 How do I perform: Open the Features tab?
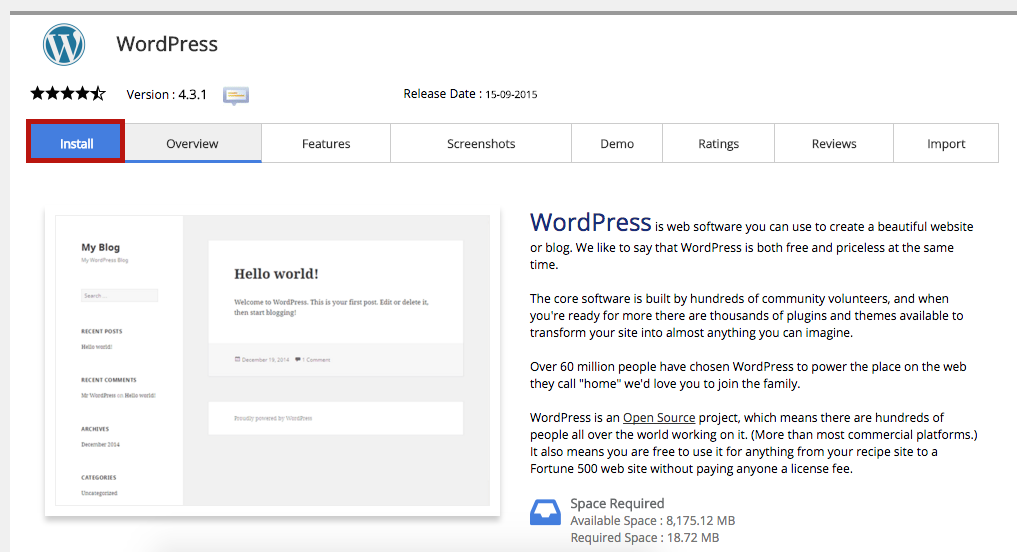[326, 143]
